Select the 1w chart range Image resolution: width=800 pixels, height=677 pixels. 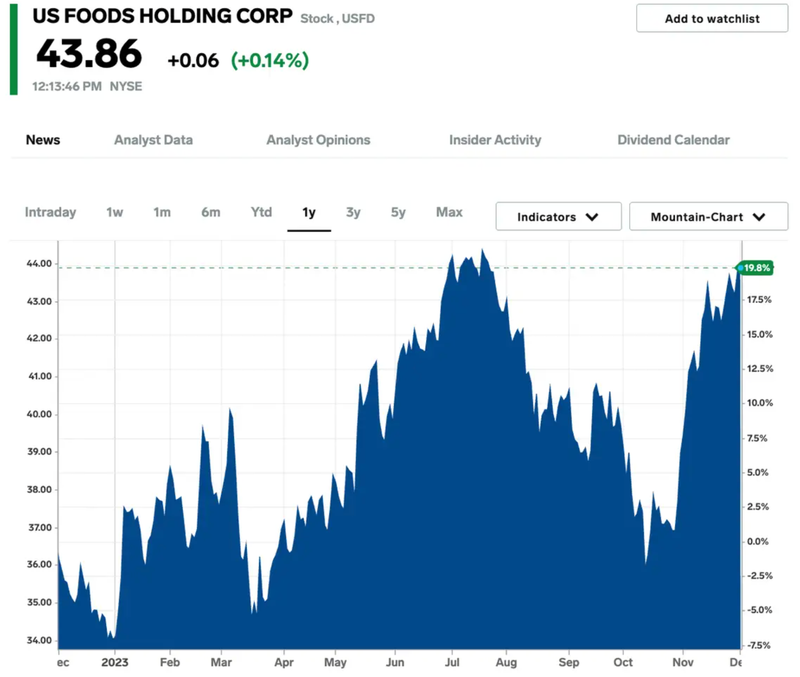point(115,212)
